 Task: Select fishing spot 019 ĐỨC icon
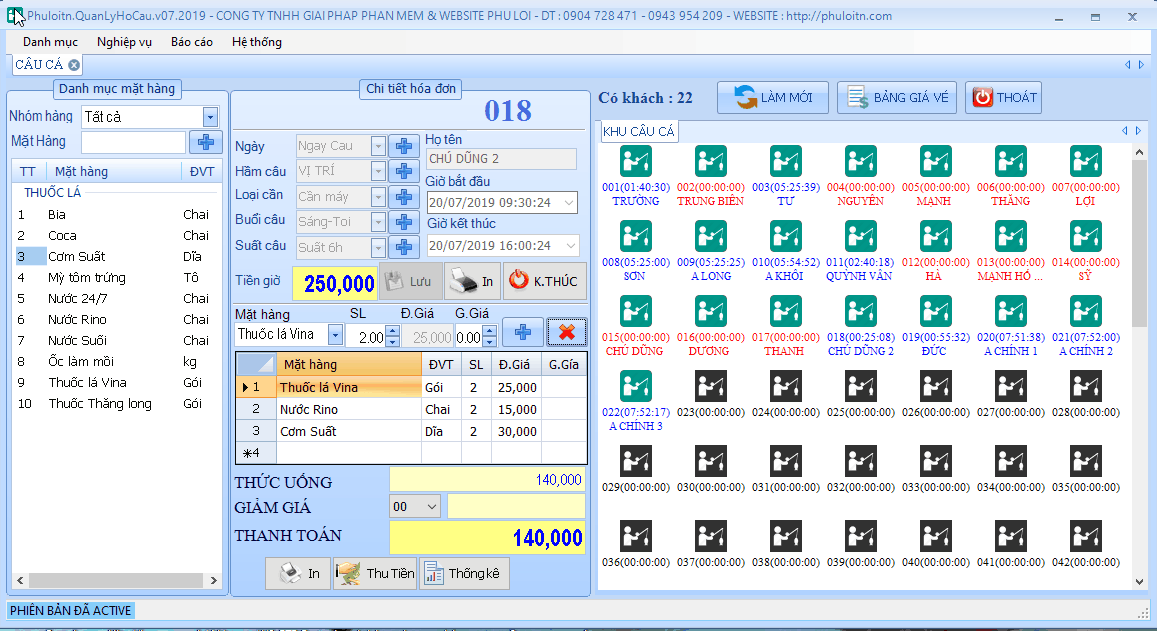[x=936, y=311]
